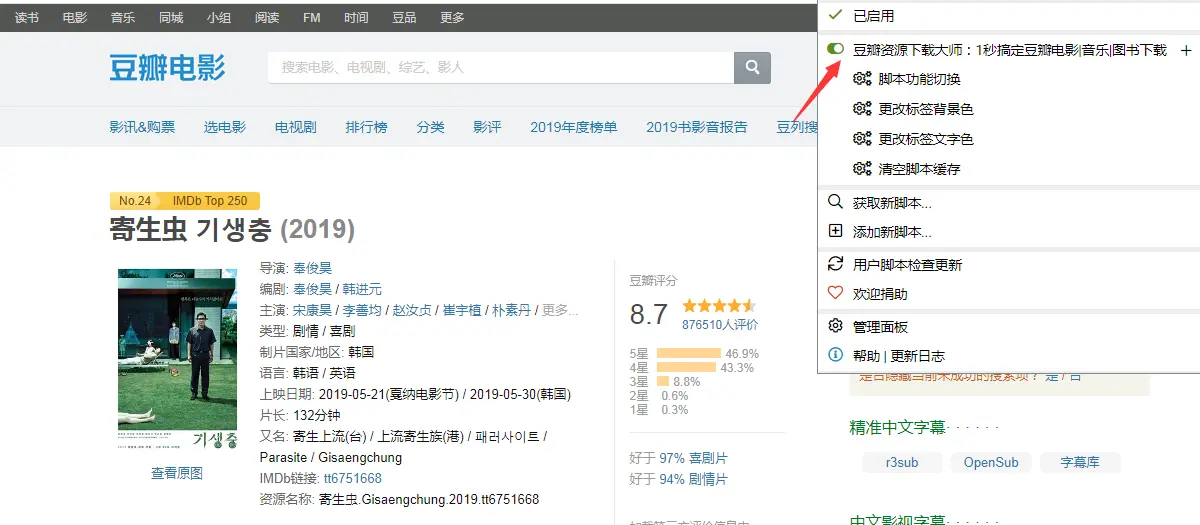Click the gear icon for 管理面板
The width and height of the screenshot is (1200, 525).
point(836,326)
